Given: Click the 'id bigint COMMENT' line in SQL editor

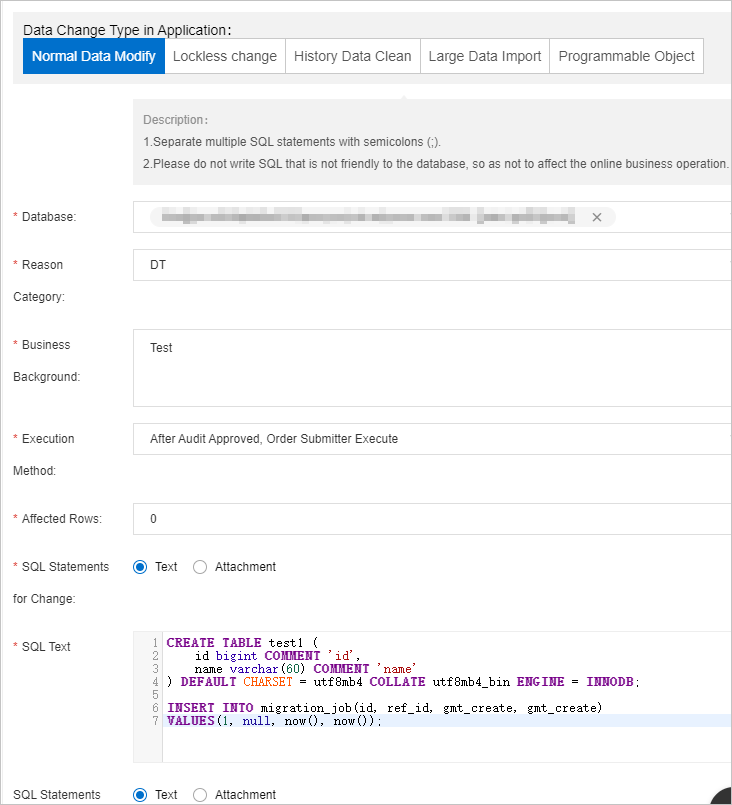Looking at the screenshot, I should (x=277, y=656).
